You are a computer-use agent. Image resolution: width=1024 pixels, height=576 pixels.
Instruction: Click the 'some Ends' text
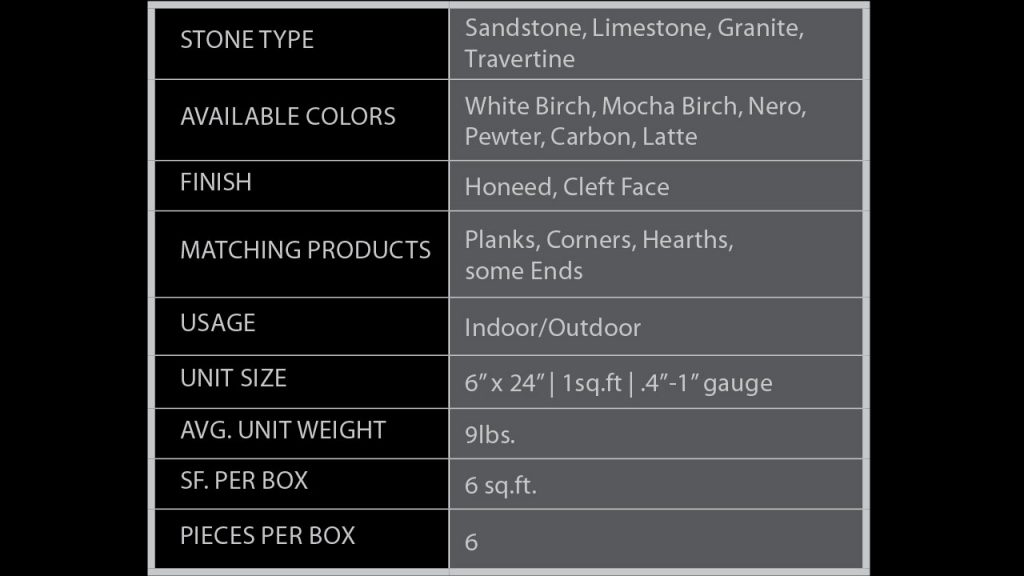click(524, 271)
